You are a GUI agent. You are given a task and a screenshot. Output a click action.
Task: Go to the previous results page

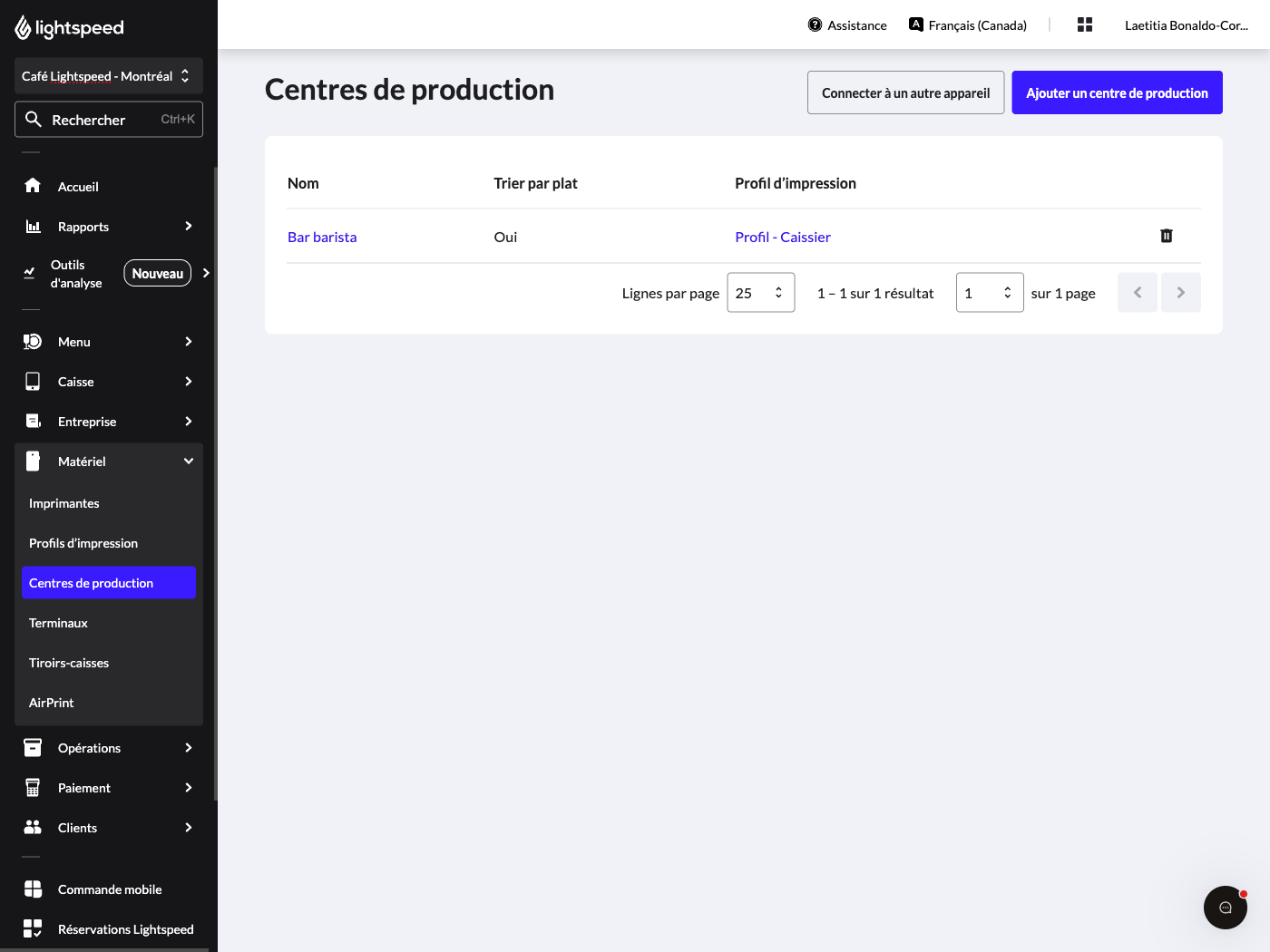coord(1138,292)
